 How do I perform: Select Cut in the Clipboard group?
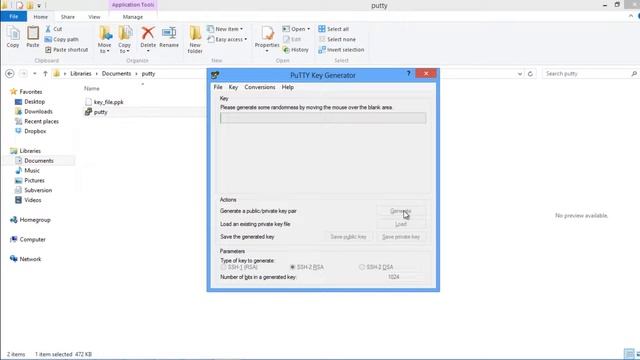click(x=53, y=29)
